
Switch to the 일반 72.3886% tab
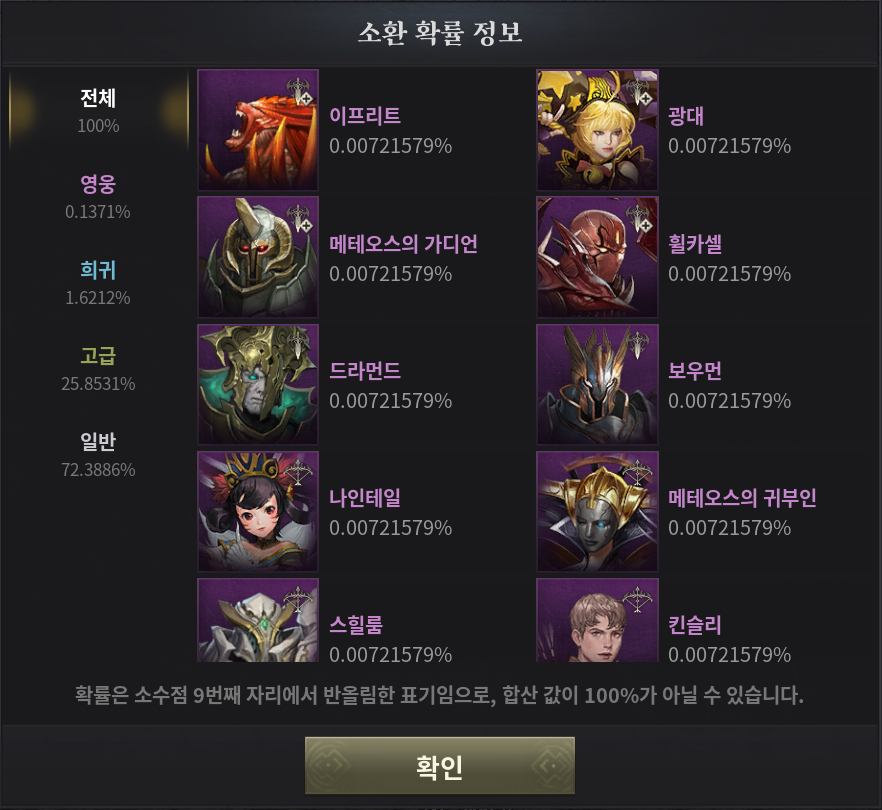coord(98,455)
